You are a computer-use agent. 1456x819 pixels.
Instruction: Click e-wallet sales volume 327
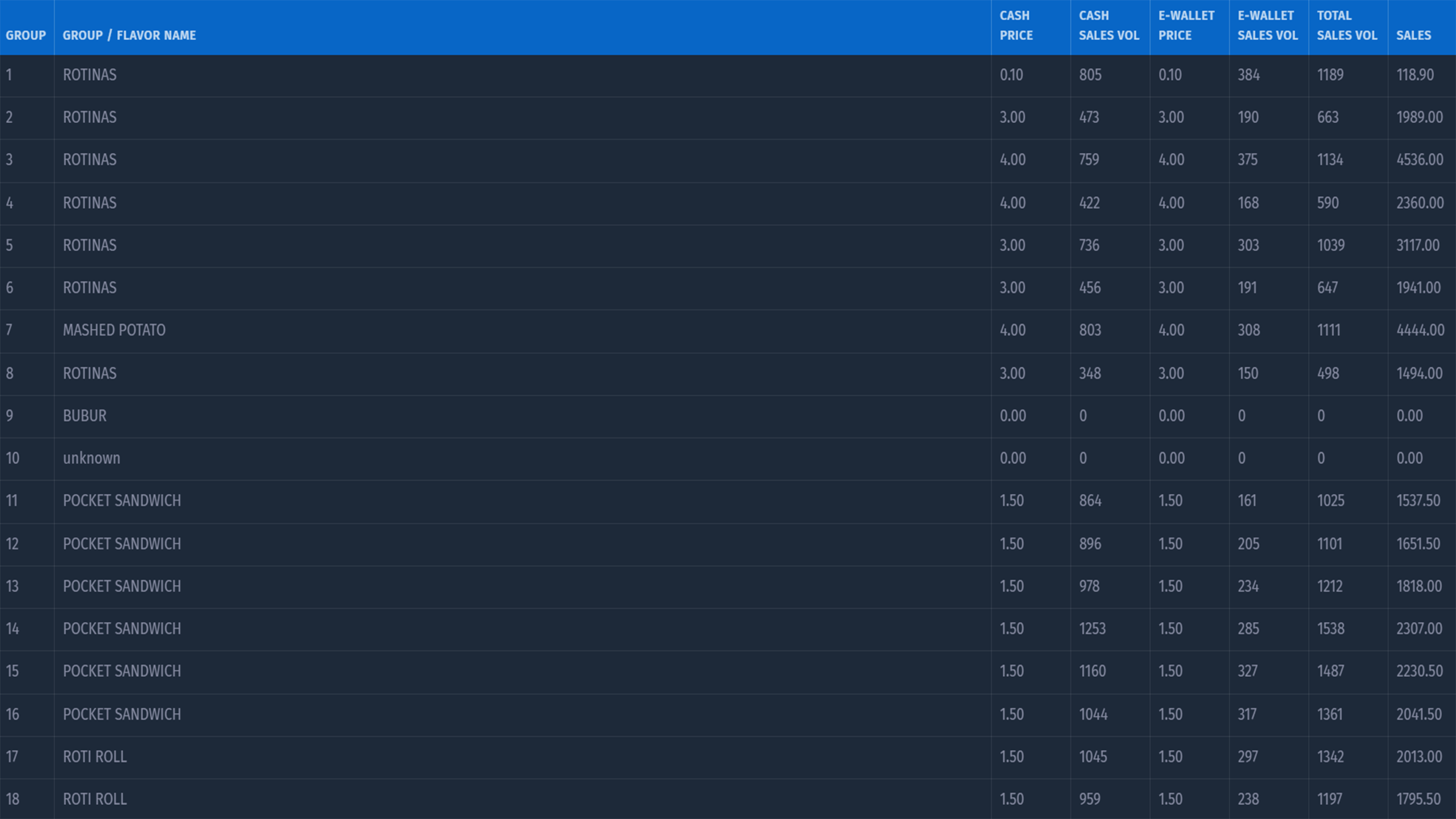point(1248,671)
